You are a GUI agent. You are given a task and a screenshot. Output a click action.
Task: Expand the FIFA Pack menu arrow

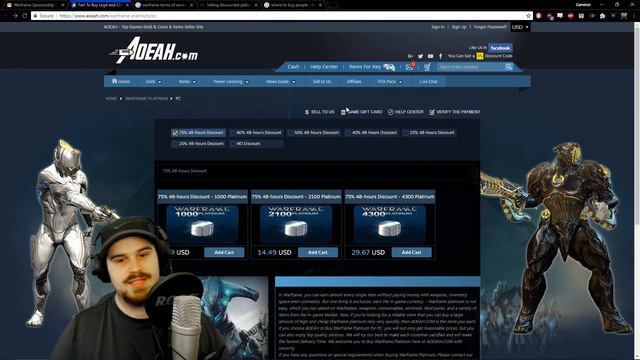click(400, 82)
